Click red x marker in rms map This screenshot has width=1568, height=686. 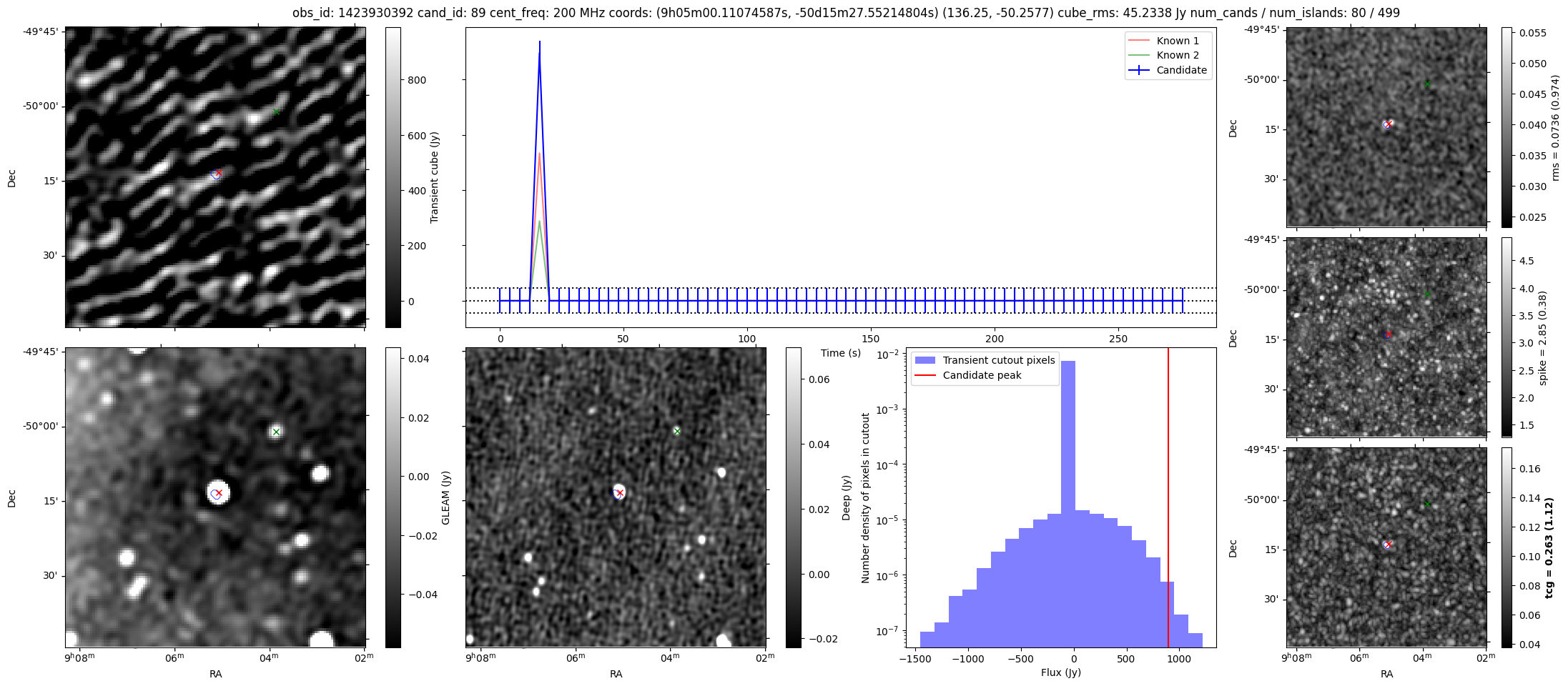pyautogui.click(x=1388, y=124)
